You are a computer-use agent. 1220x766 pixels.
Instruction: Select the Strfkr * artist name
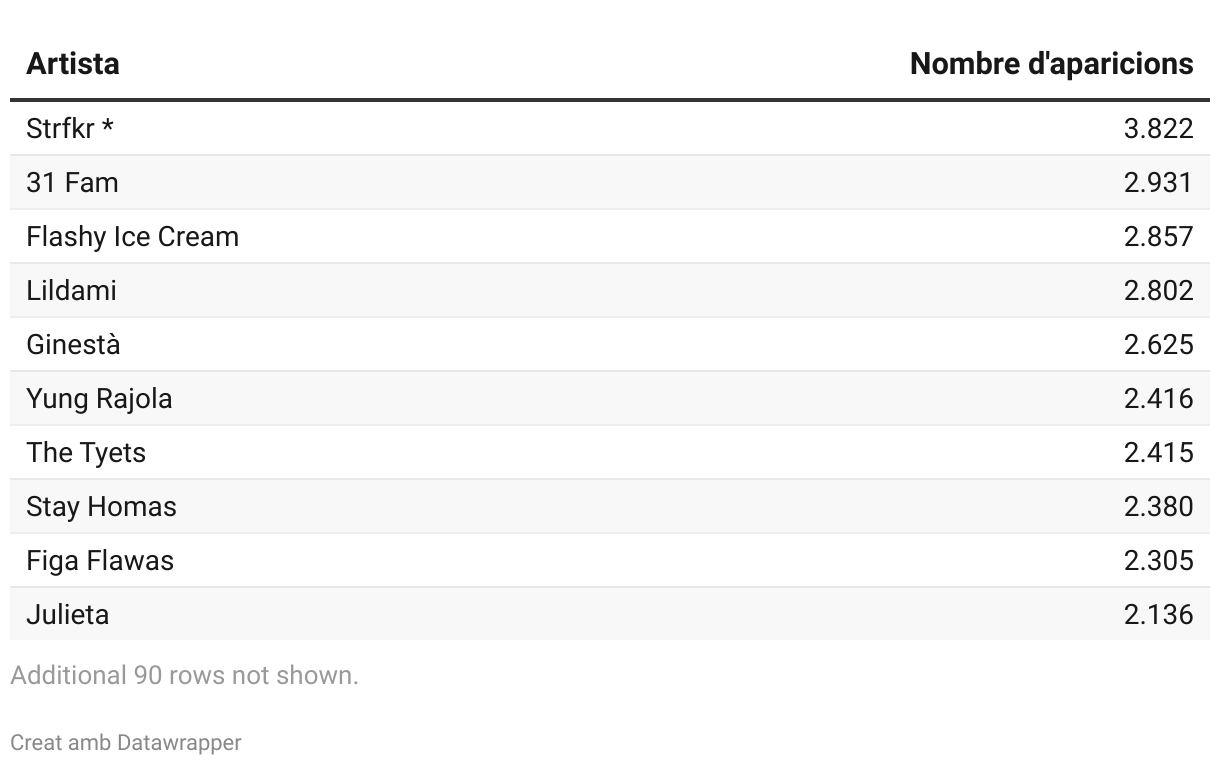[x=77, y=129]
